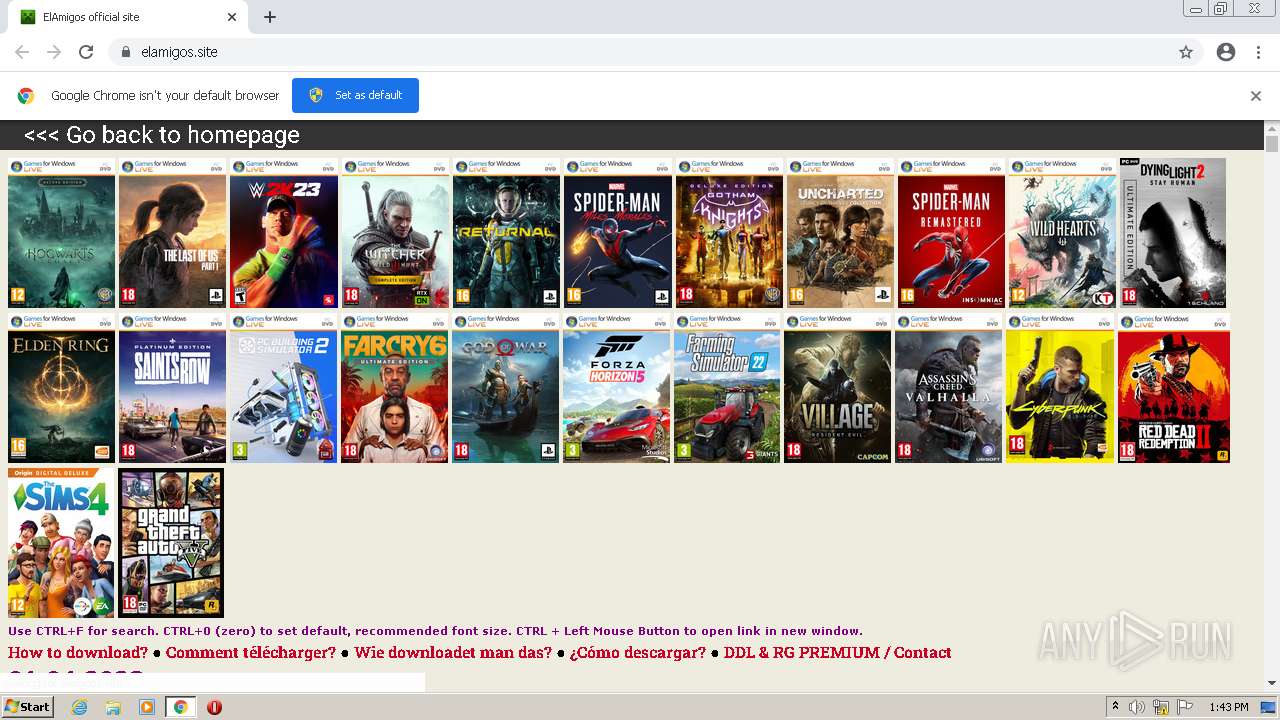The height and width of the screenshot is (720, 1280).
Task: Open the media player taskbar icon
Action: point(147,707)
